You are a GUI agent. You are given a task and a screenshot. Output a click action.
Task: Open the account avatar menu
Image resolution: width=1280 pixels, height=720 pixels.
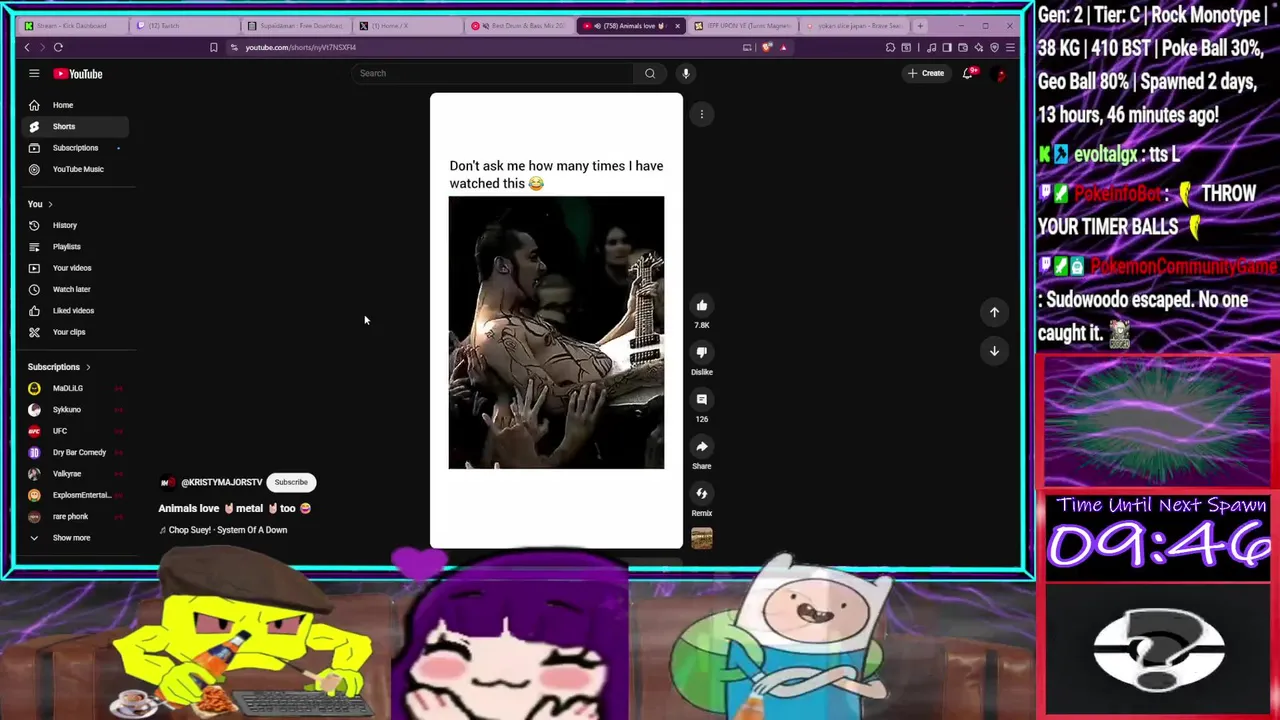click(1000, 73)
